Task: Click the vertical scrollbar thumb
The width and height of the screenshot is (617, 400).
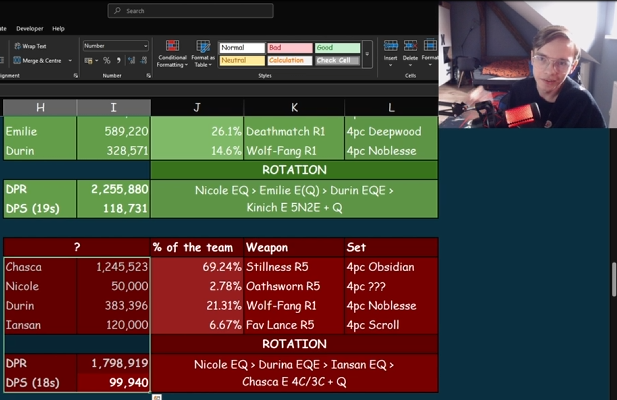Action: point(614,280)
